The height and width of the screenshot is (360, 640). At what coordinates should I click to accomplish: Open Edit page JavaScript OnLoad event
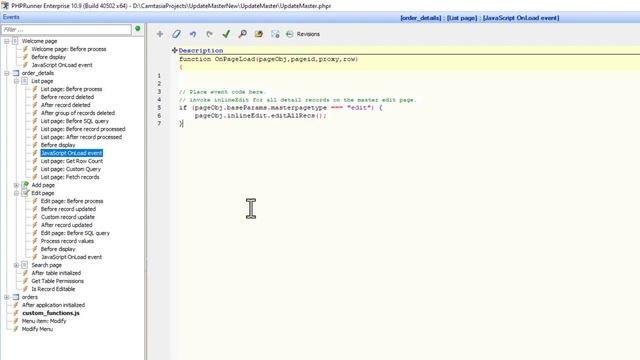[71, 257]
